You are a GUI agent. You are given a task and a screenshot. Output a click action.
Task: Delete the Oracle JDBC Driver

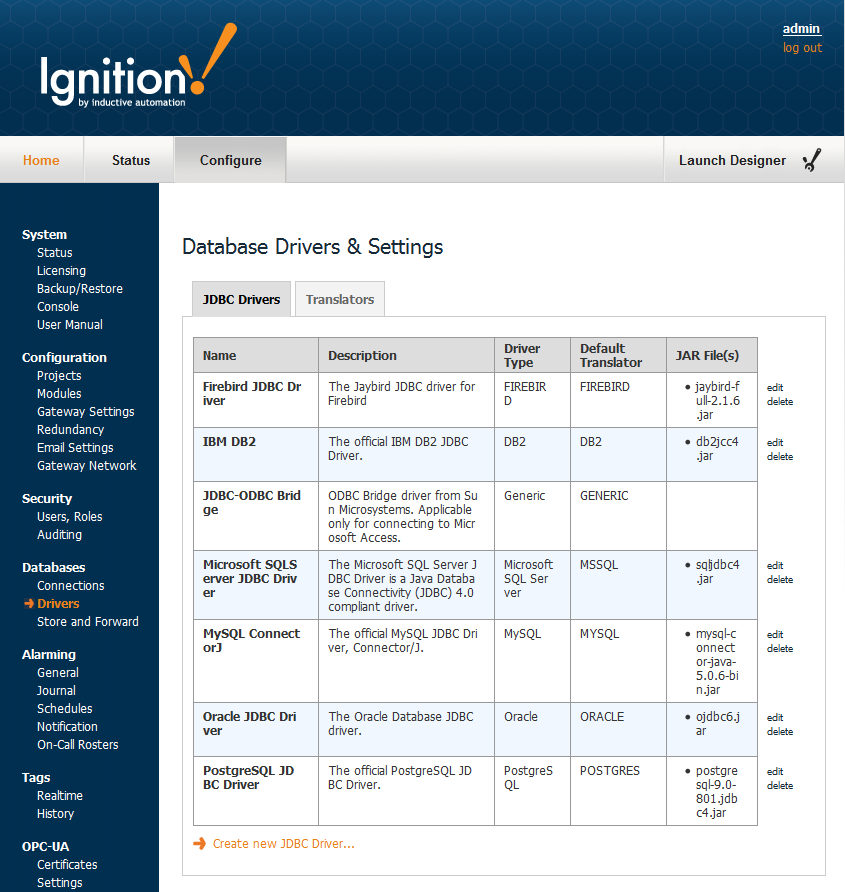click(x=780, y=732)
